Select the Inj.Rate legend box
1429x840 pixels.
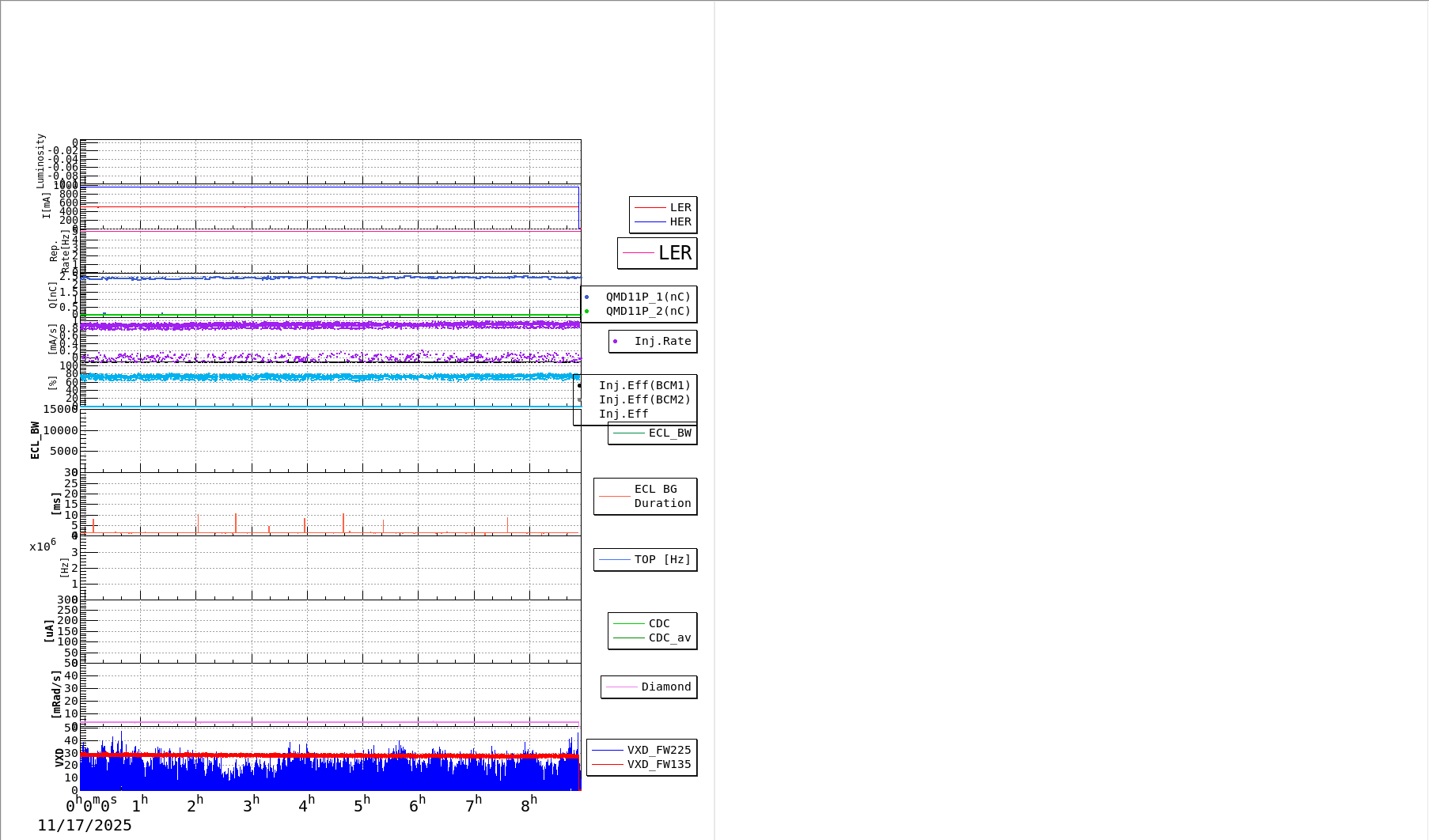click(x=653, y=342)
